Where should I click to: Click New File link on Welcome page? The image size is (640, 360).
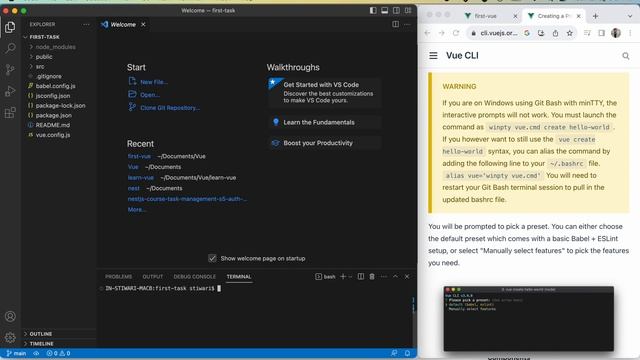[x=153, y=82]
